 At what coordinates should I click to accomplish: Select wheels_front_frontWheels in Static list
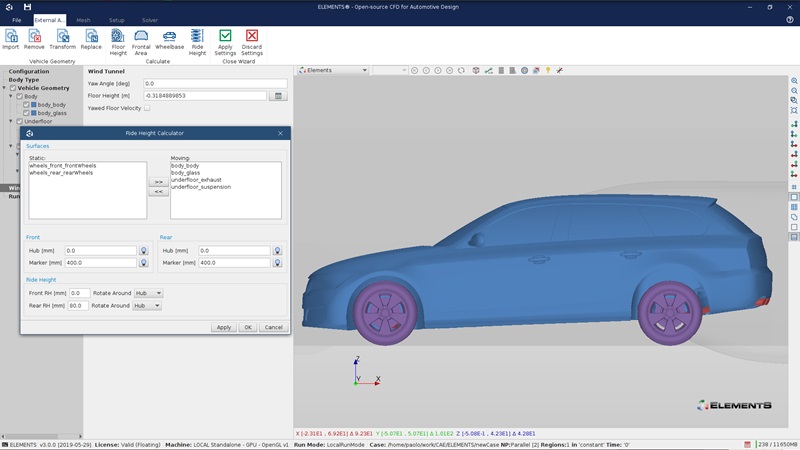(x=63, y=166)
